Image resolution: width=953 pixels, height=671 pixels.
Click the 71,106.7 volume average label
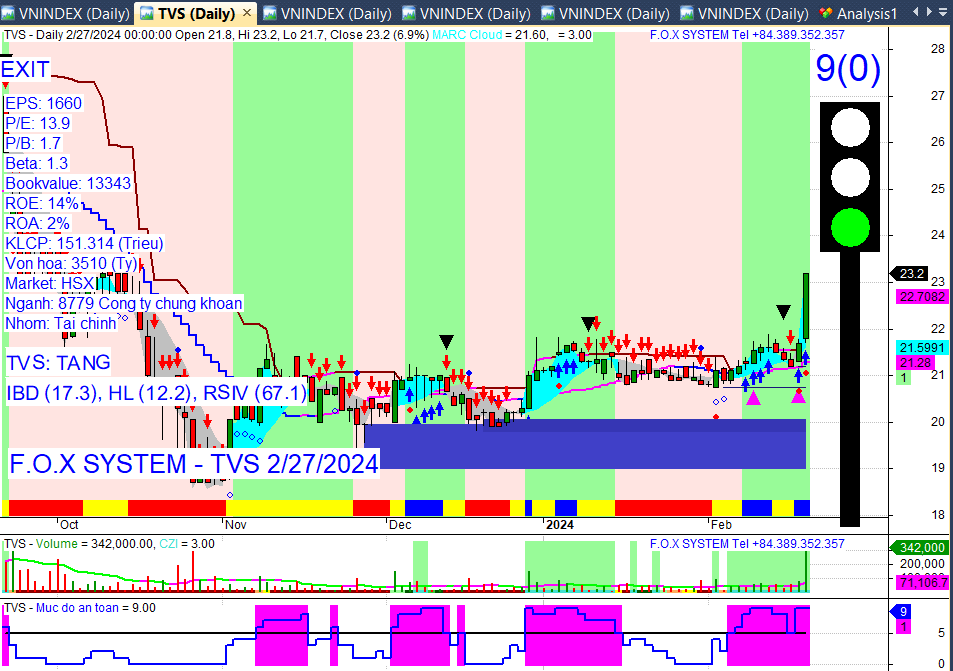tap(923, 582)
